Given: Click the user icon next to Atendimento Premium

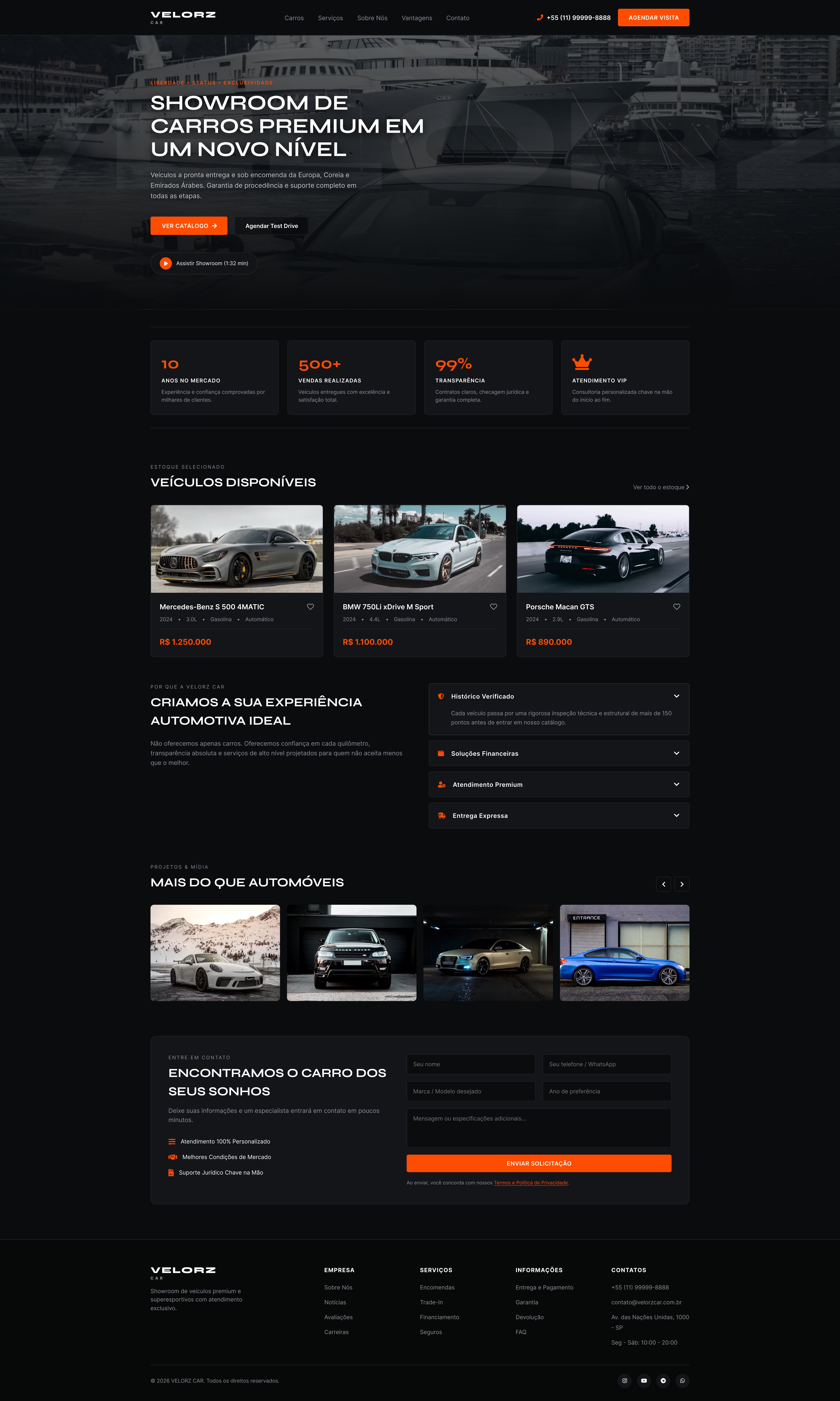Looking at the screenshot, I should [441, 785].
